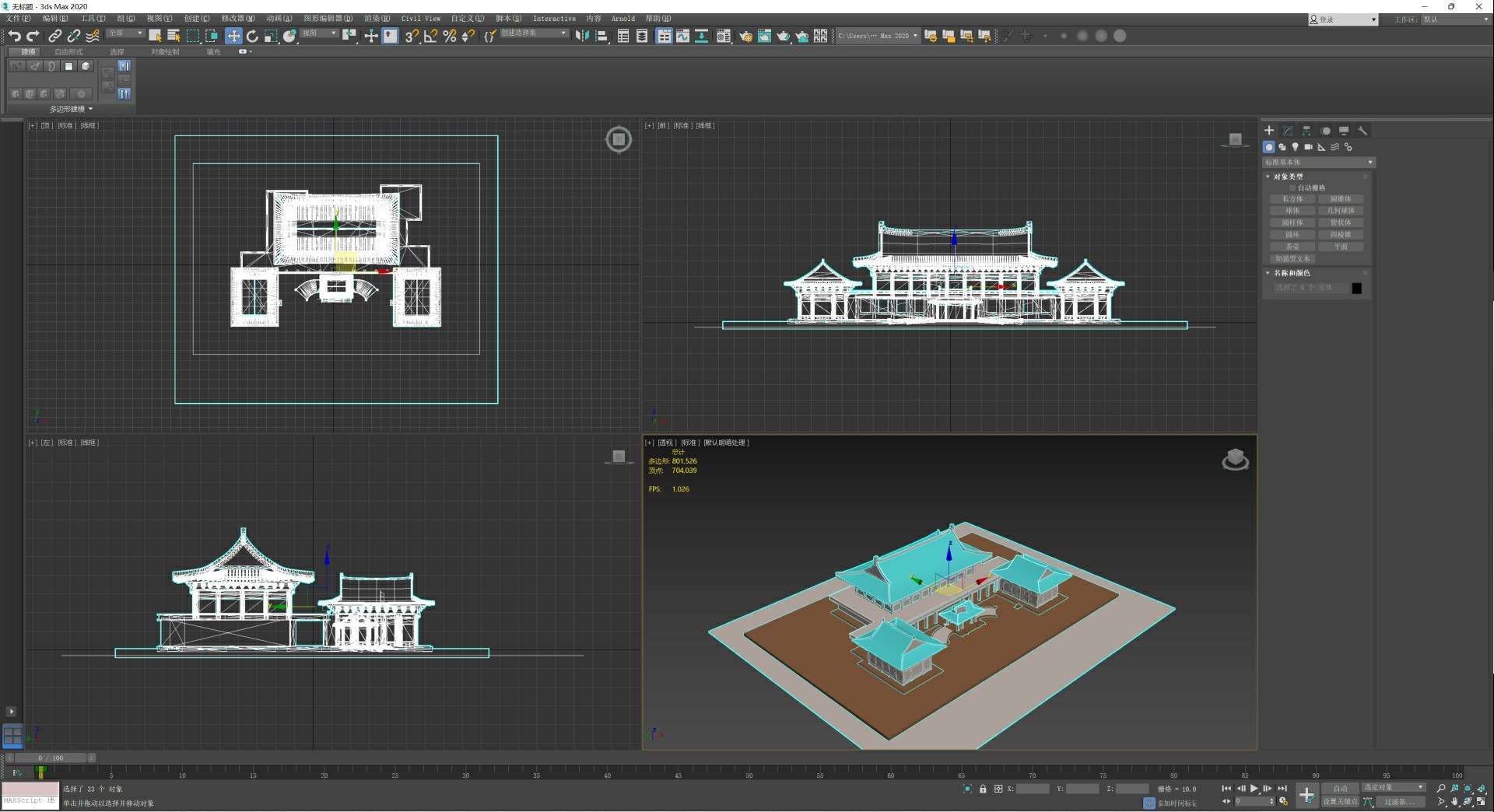Click the Align tool icon
This screenshot has height=812, width=1494.
(x=601, y=36)
